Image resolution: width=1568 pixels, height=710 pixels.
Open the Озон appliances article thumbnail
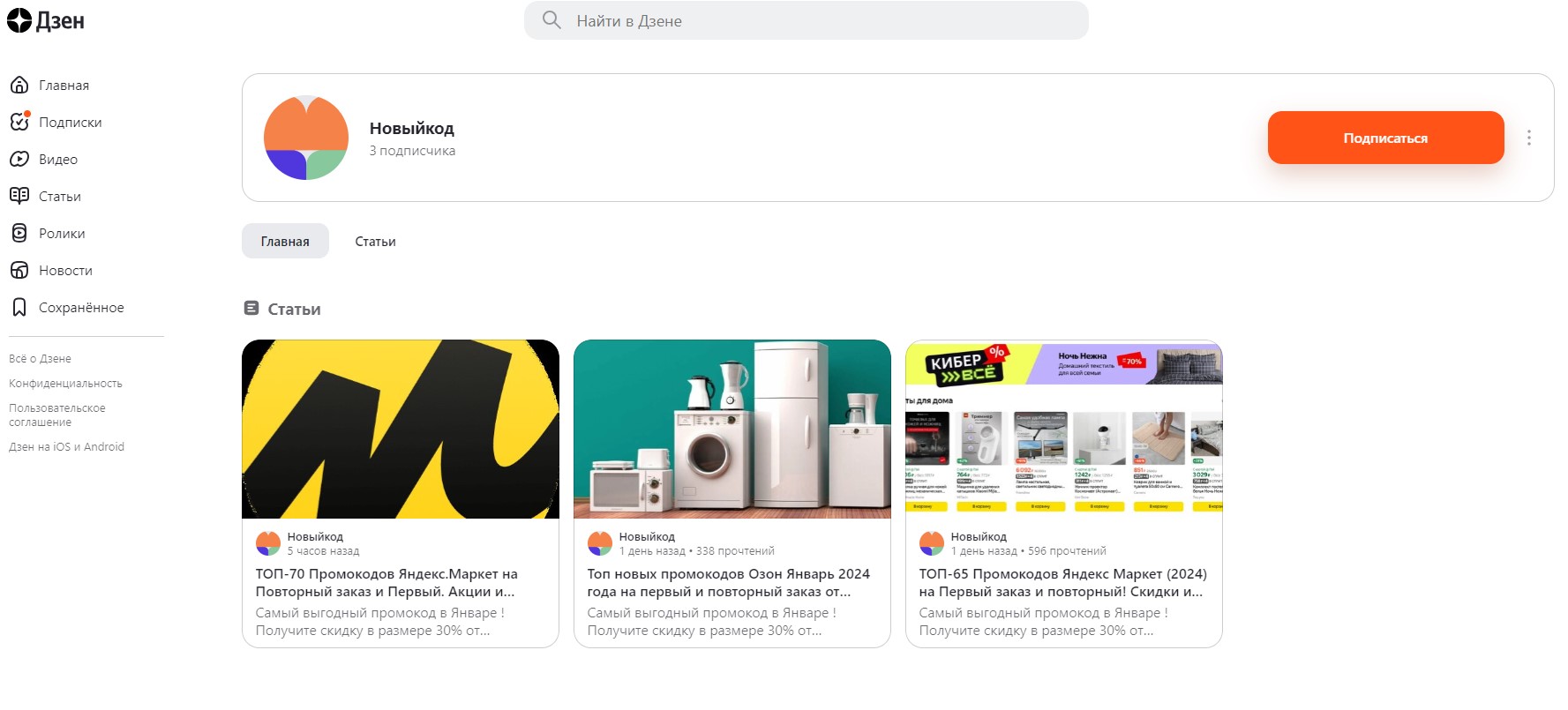(732, 430)
